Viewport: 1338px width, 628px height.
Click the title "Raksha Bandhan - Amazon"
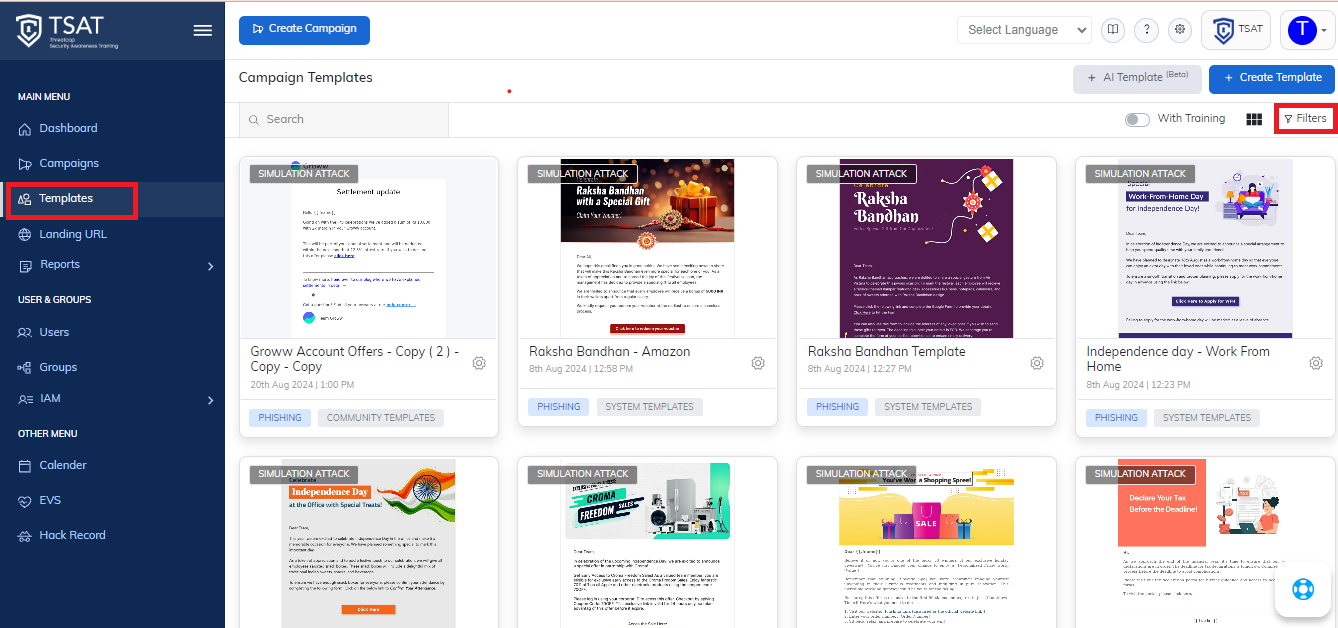click(x=610, y=352)
